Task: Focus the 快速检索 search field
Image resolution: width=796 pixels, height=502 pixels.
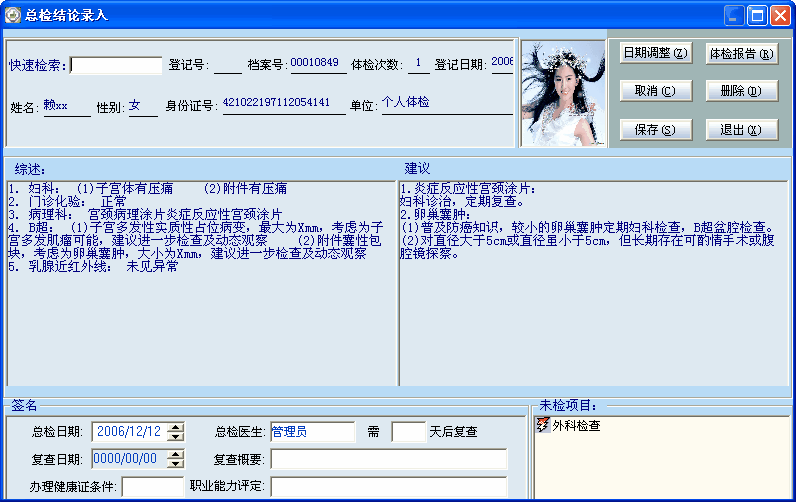Action: [116, 65]
